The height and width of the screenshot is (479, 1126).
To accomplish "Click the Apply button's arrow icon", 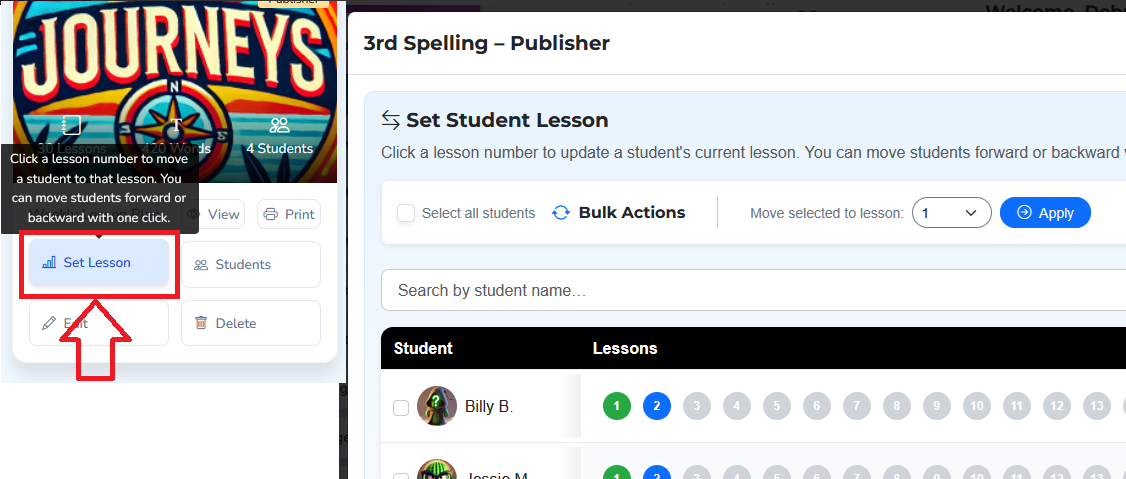I will tap(1025, 213).
